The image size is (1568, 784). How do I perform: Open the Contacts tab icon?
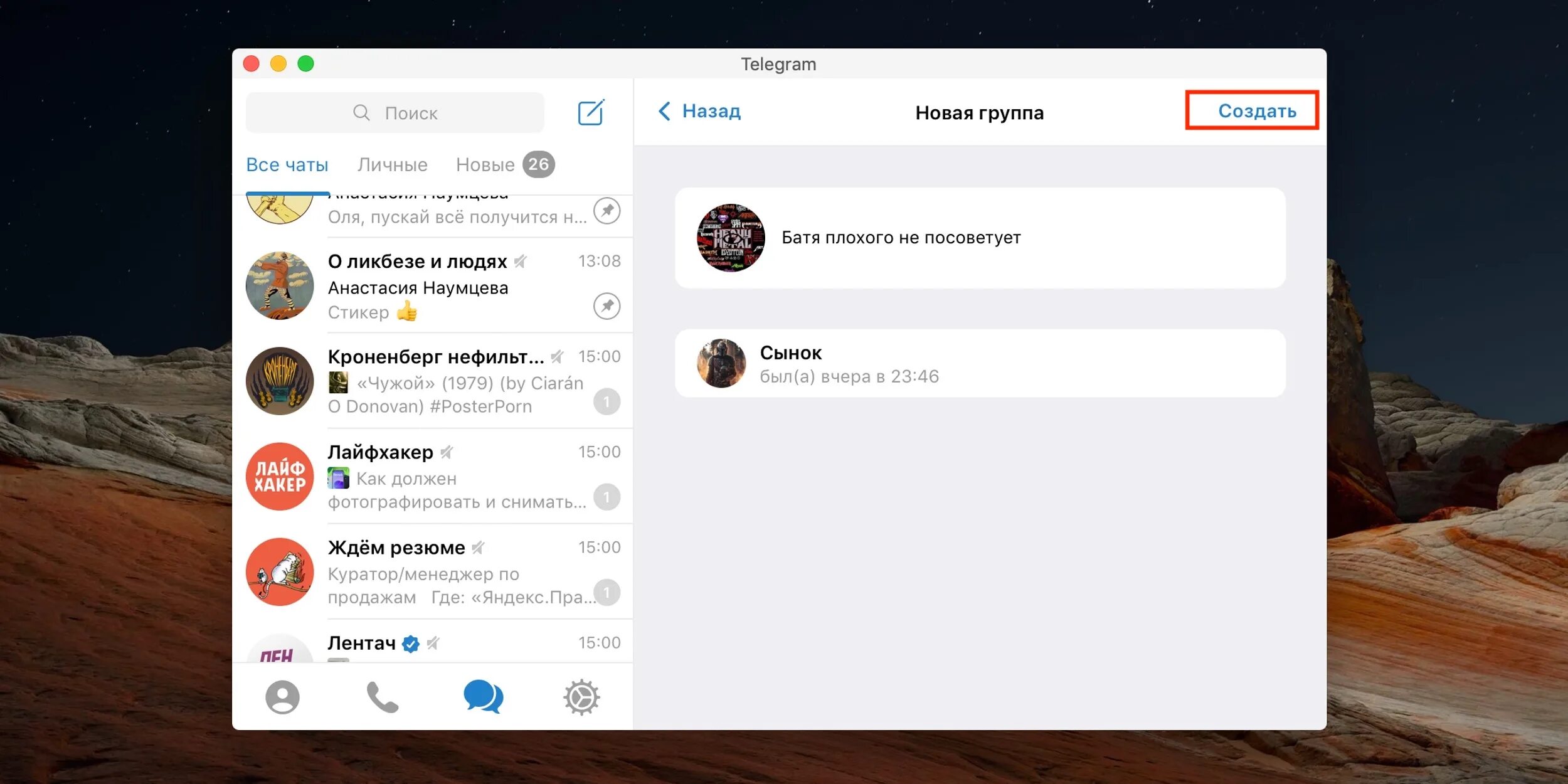tap(282, 697)
